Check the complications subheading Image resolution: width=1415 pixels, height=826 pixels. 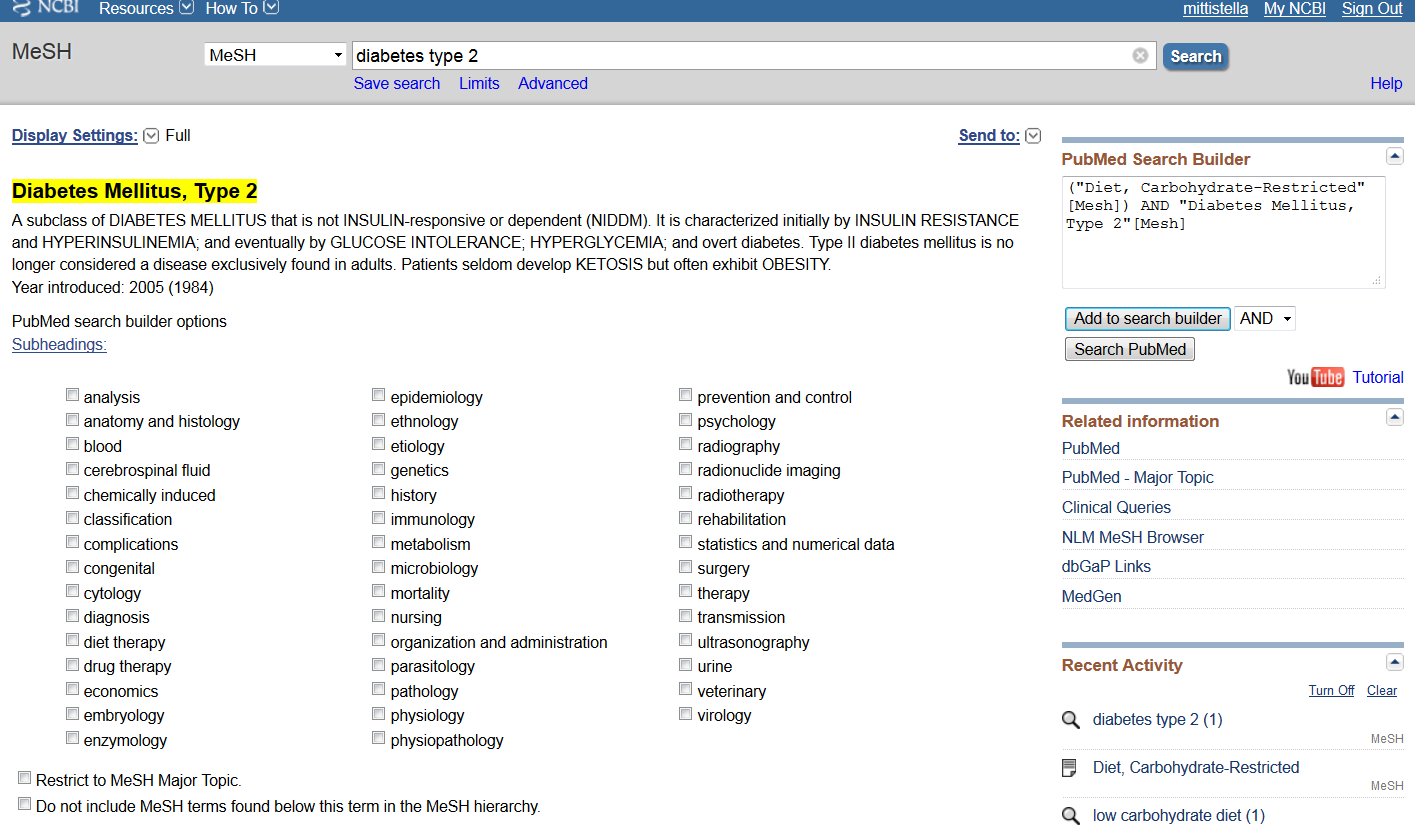[x=73, y=543]
